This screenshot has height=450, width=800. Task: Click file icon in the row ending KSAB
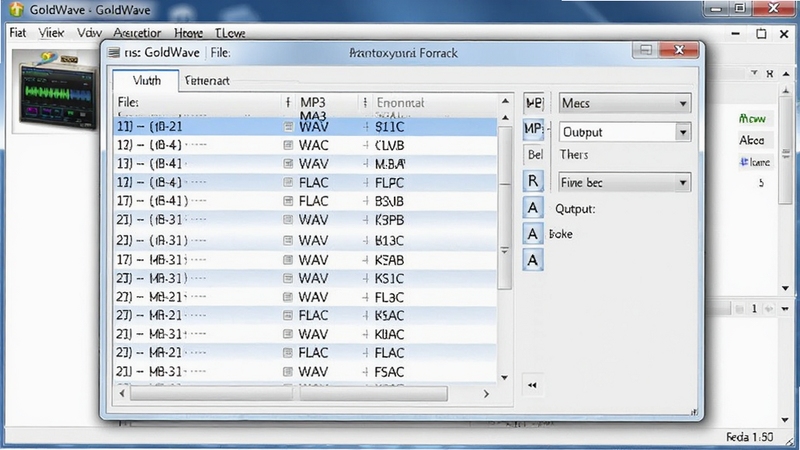[x=288, y=260]
